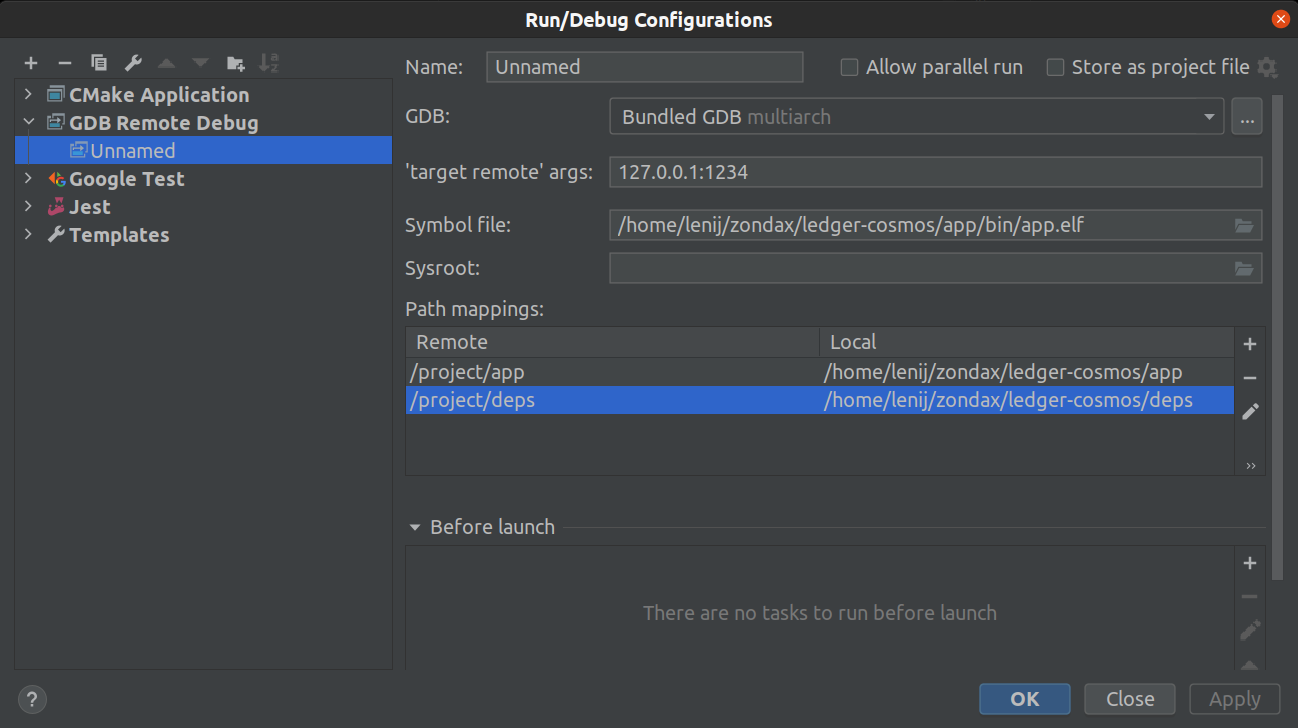Edit Before launch task pencil icon
Image resolution: width=1298 pixels, height=728 pixels.
(x=1250, y=630)
